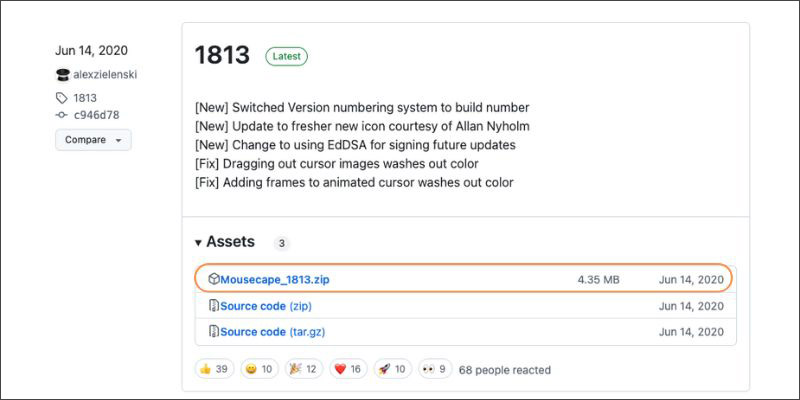Open the c946d78 commit link
The width and height of the screenshot is (800, 400).
pos(96,115)
